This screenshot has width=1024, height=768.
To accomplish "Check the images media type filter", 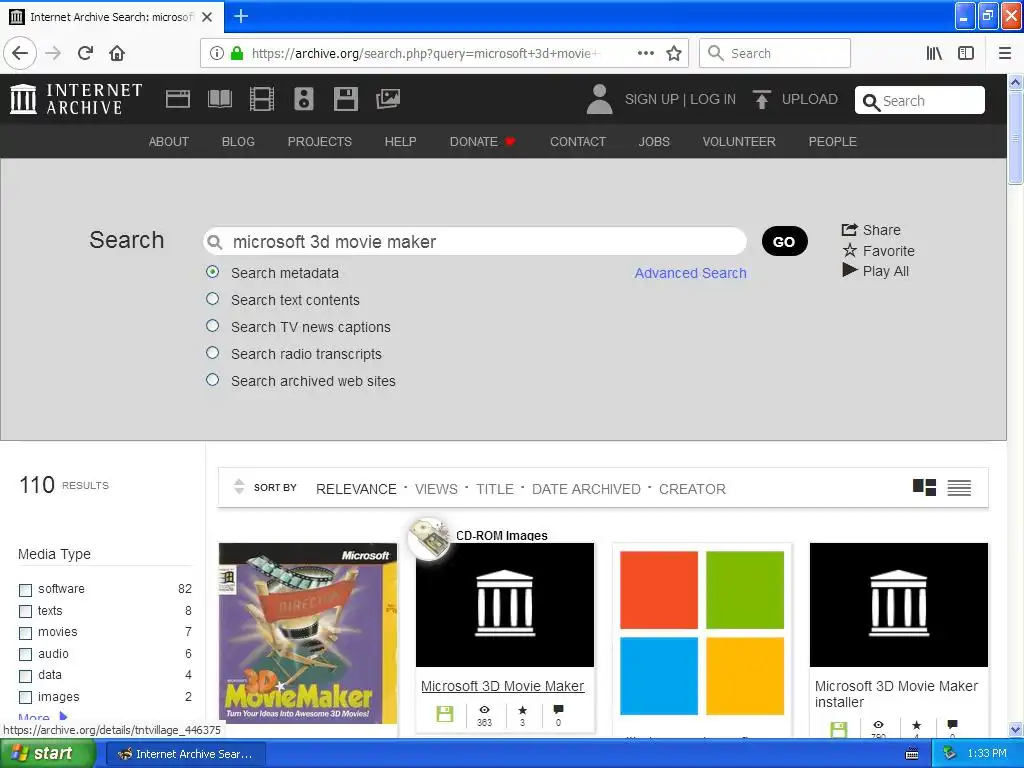I will tap(25, 697).
